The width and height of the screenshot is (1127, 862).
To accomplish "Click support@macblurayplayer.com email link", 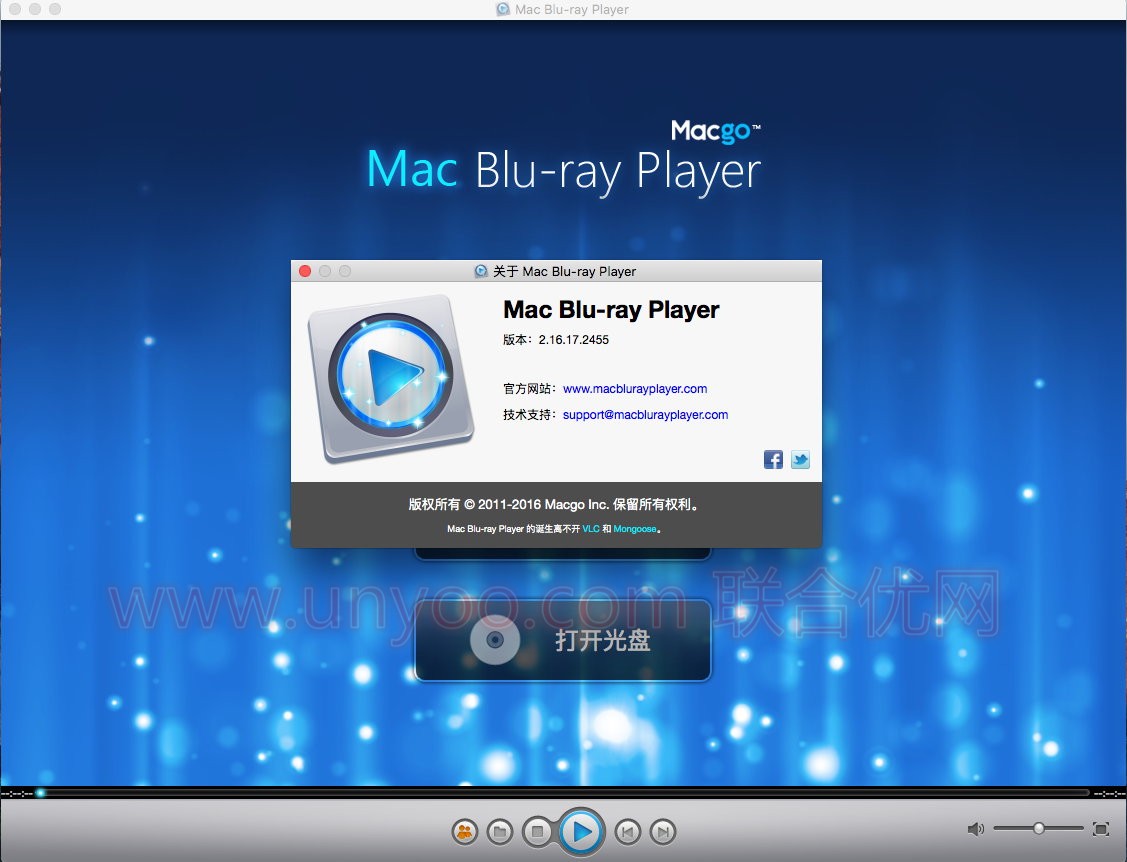I will click(645, 415).
